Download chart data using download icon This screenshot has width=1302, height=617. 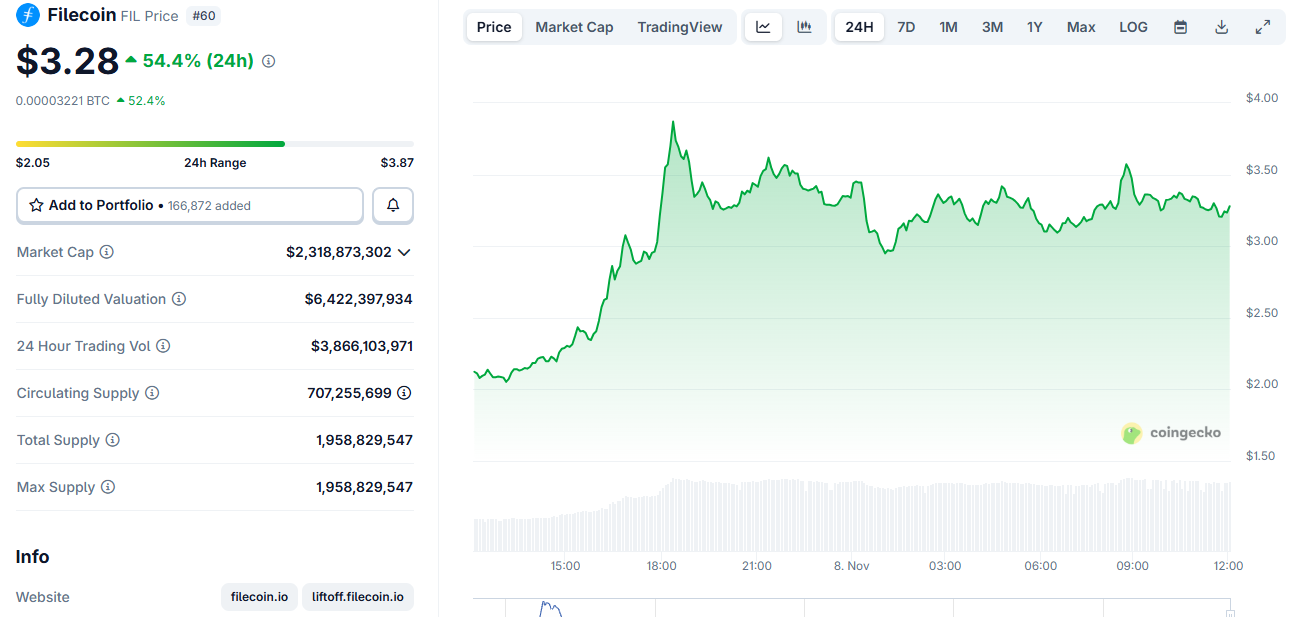(x=1221, y=27)
